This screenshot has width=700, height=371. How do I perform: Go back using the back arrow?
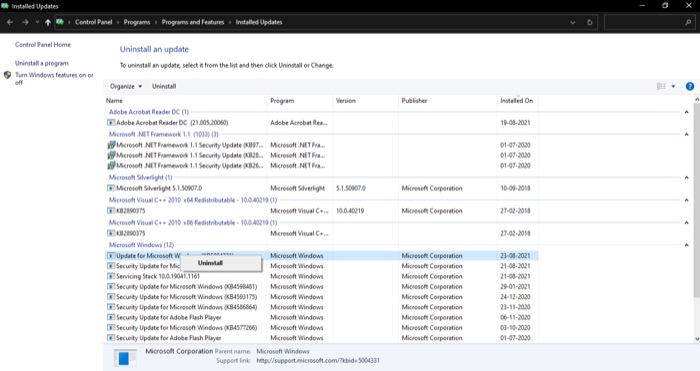pyautogui.click(x=10, y=22)
